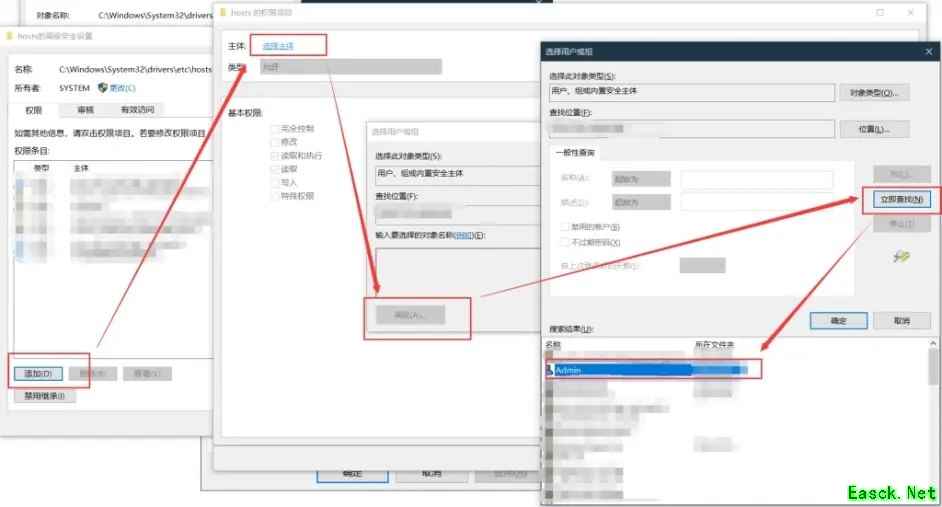Click the 添加(D) button
This screenshot has width=942, height=507.
coord(38,374)
